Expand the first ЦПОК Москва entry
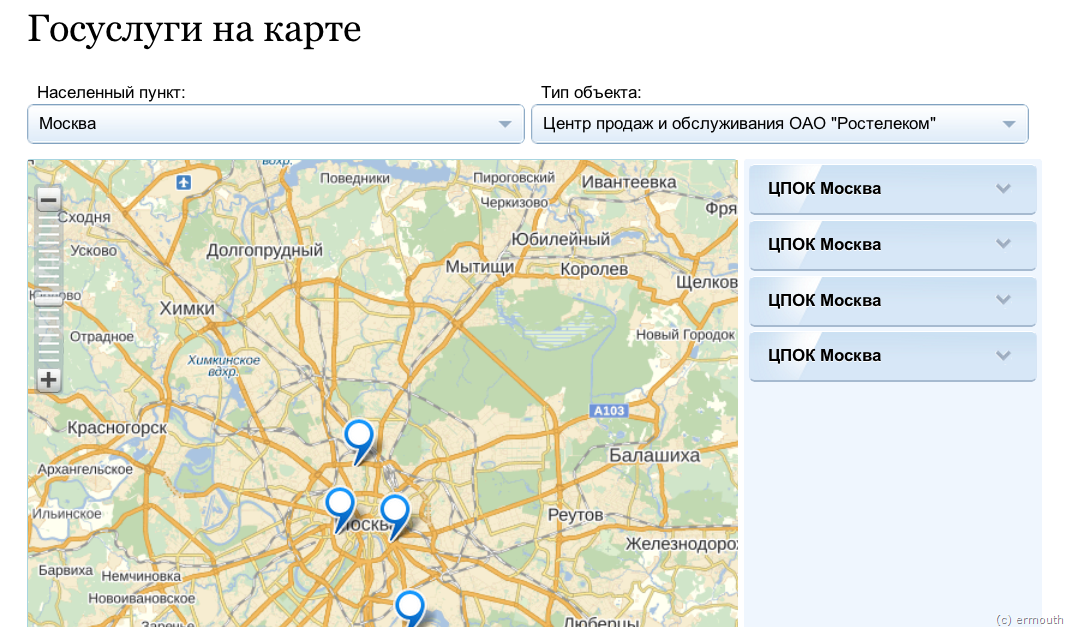The image size is (1066, 627). pyautogui.click(x=893, y=189)
